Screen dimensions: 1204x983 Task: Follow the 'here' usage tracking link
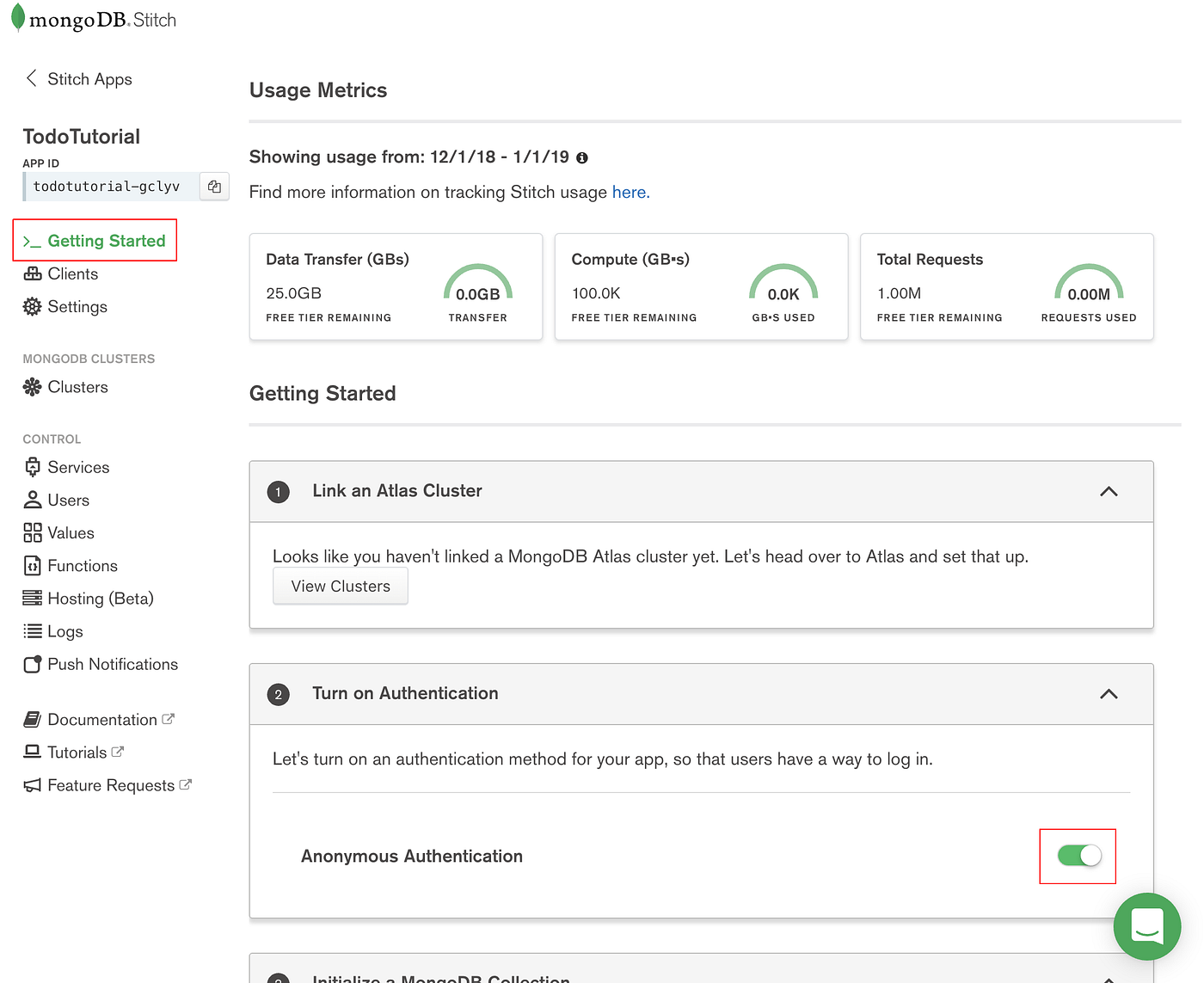[x=630, y=193]
